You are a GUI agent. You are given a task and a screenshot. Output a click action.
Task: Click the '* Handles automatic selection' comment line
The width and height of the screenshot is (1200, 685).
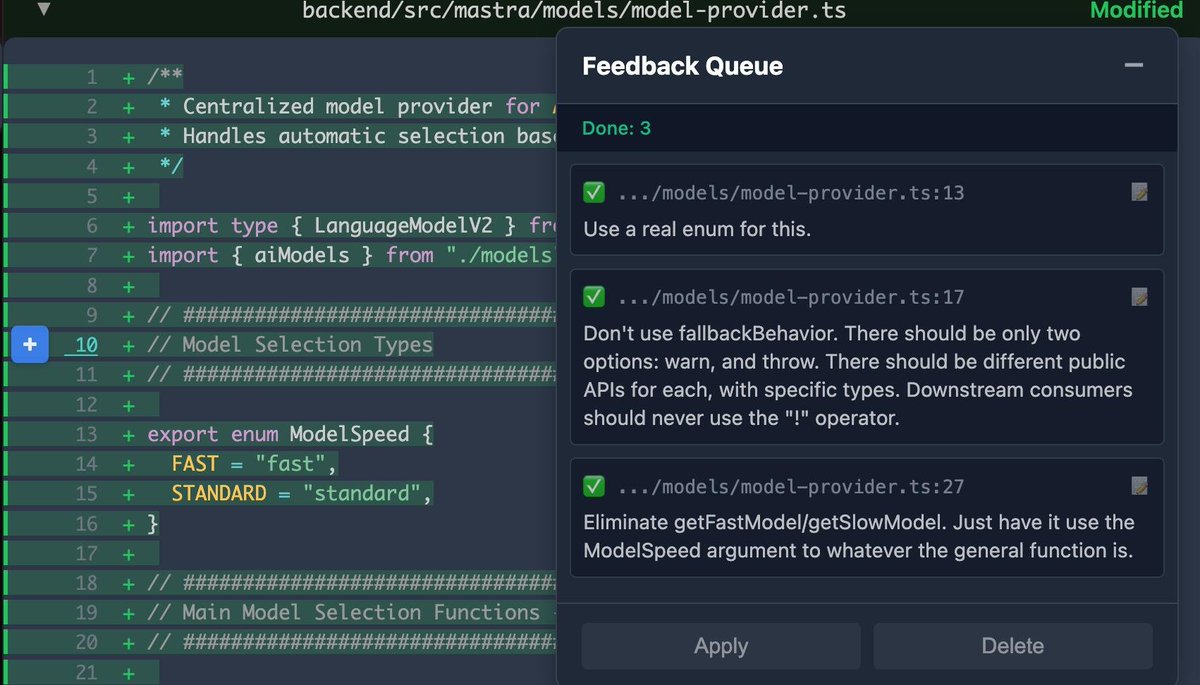click(357, 137)
